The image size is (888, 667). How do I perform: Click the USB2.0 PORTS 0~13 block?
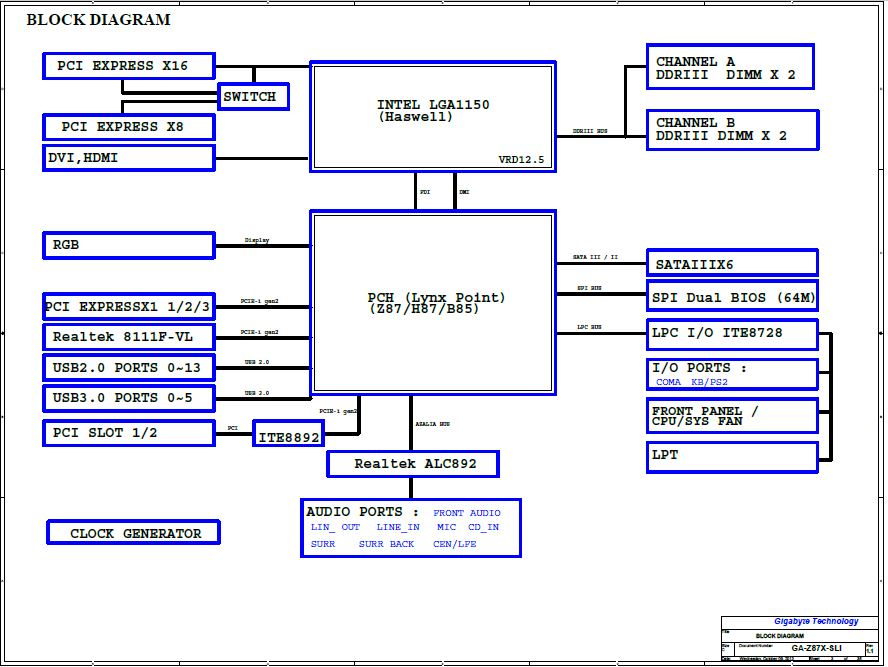point(128,368)
